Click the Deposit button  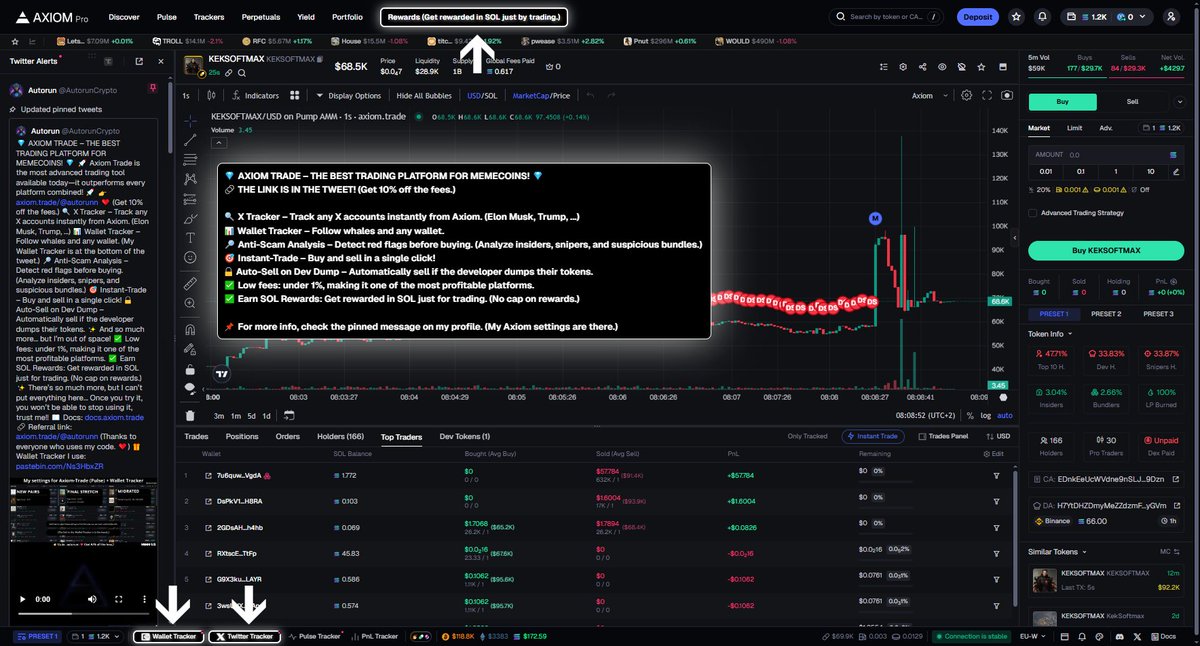click(x=977, y=17)
